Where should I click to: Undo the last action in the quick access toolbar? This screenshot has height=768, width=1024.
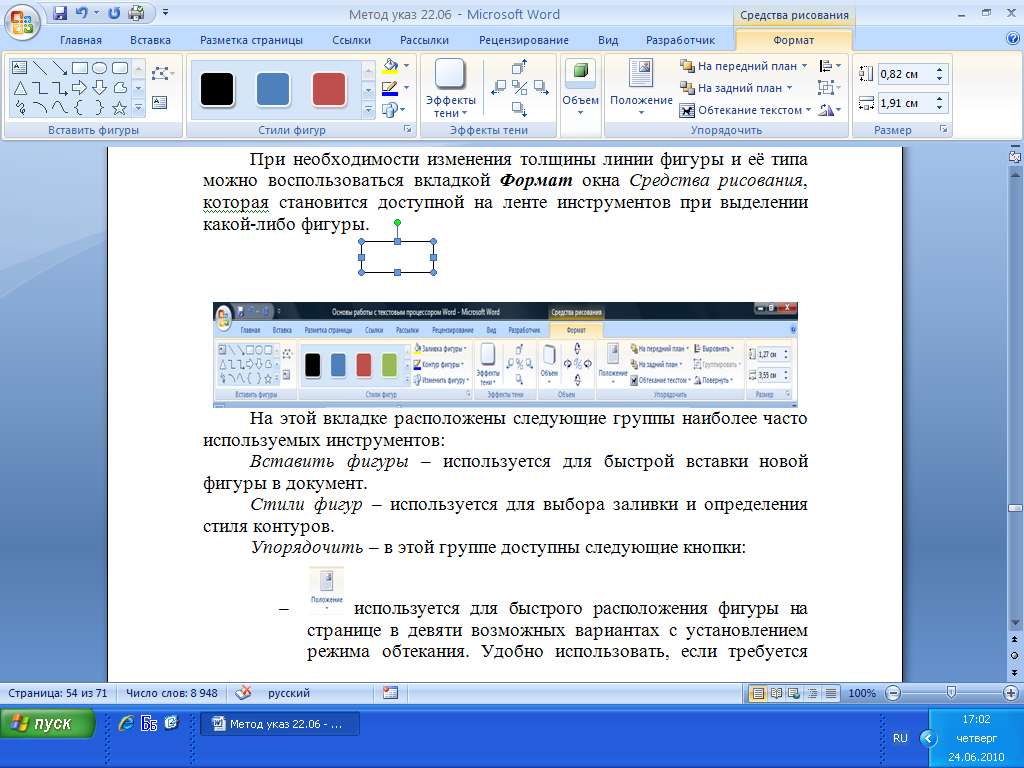coord(81,12)
